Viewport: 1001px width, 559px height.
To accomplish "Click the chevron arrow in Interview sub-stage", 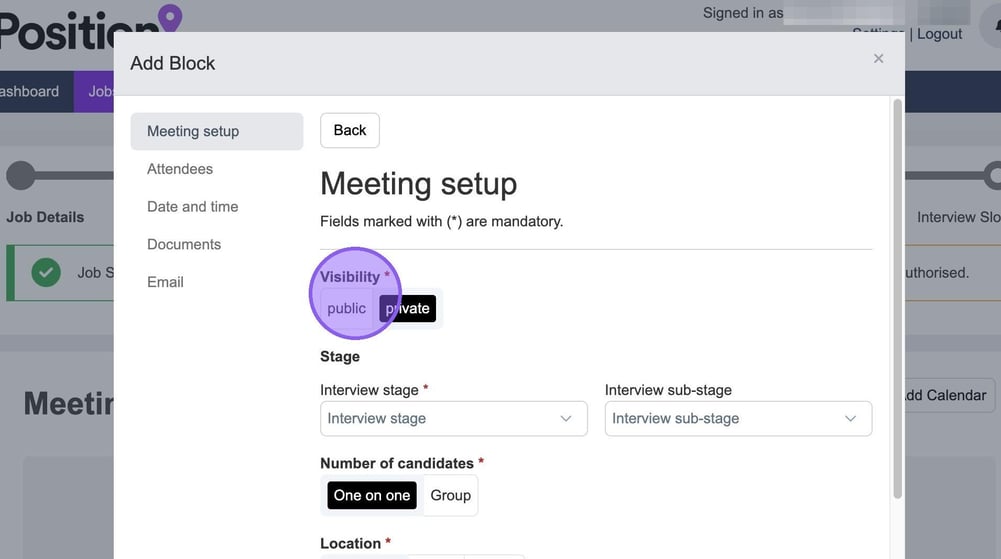I will 851,419.
